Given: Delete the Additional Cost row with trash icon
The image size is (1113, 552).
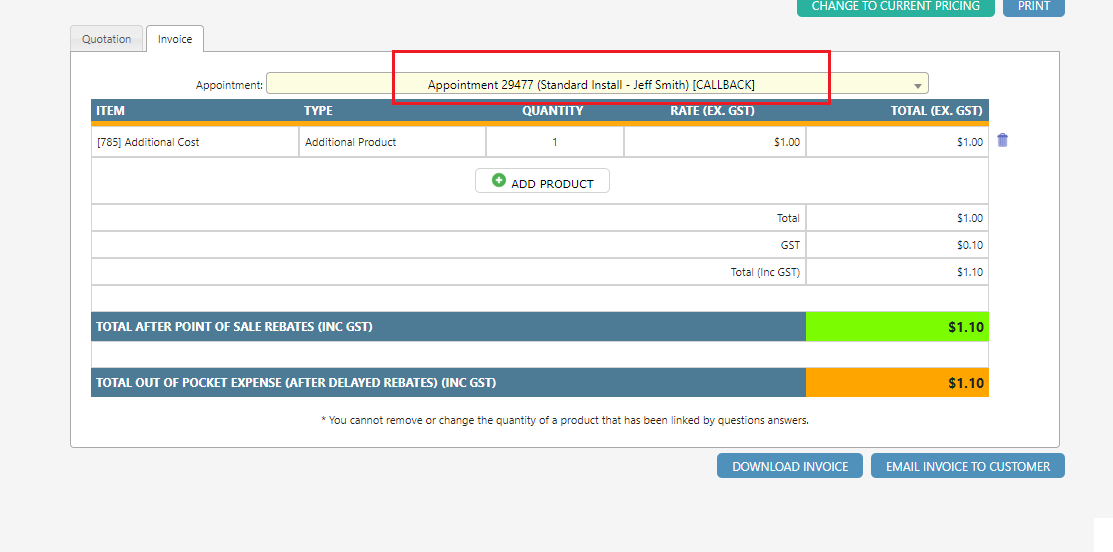Looking at the screenshot, I should (x=1002, y=141).
